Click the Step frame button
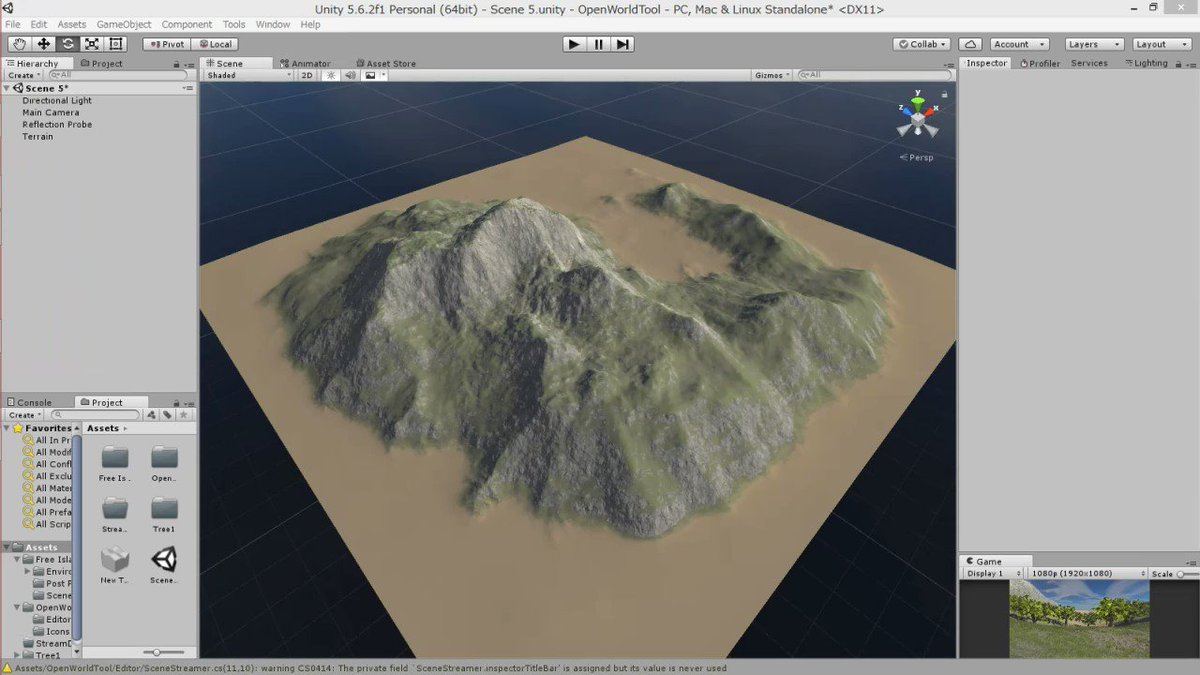The height and width of the screenshot is (675, 1200). coord(622,44)
